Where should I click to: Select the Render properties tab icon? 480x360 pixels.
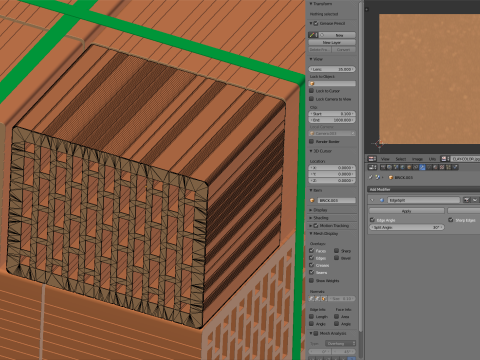point(383,167)
